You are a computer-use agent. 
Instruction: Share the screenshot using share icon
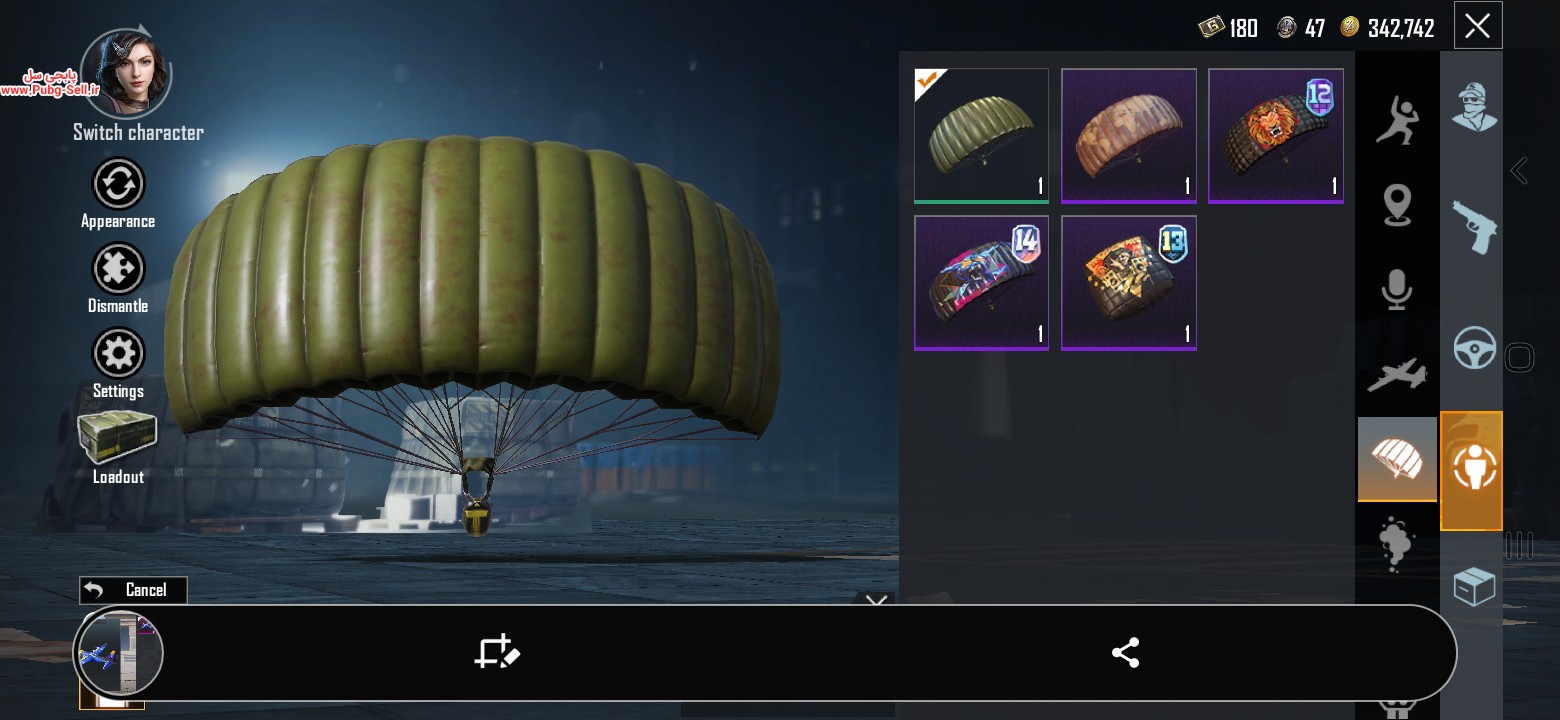coord(1125,653)
